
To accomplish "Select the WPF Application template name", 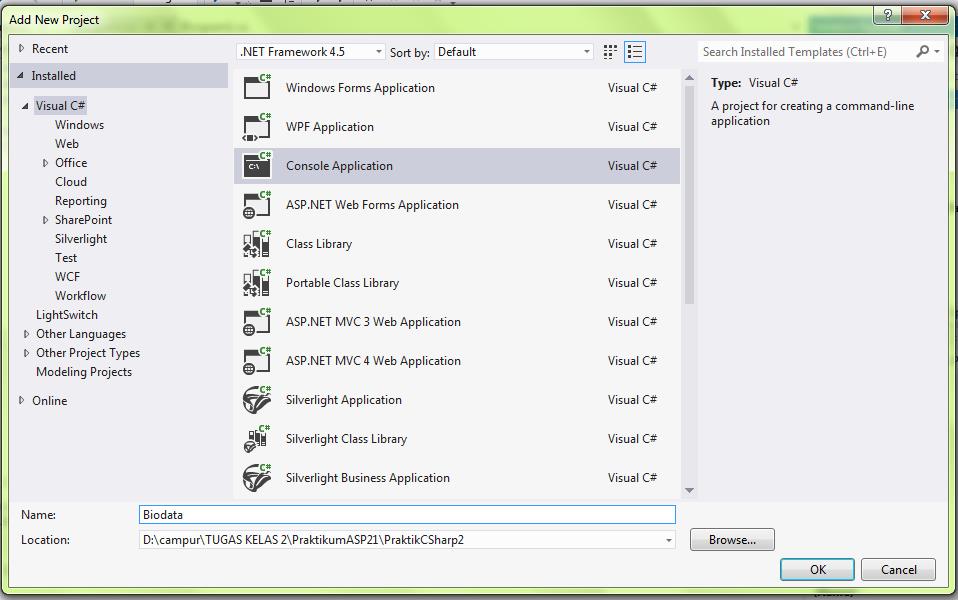I will pos(329,126).
